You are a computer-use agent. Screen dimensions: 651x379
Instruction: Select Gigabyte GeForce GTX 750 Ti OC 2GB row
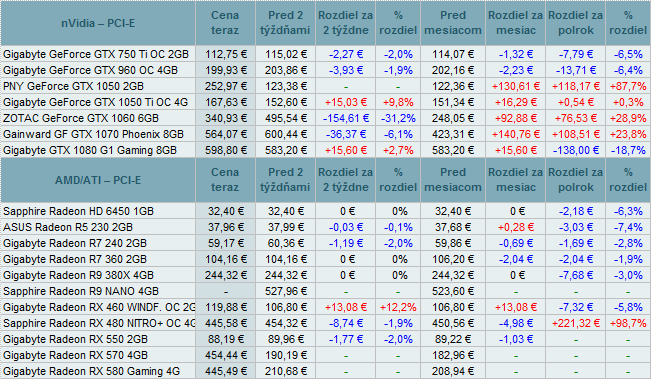tap(325, 54)
